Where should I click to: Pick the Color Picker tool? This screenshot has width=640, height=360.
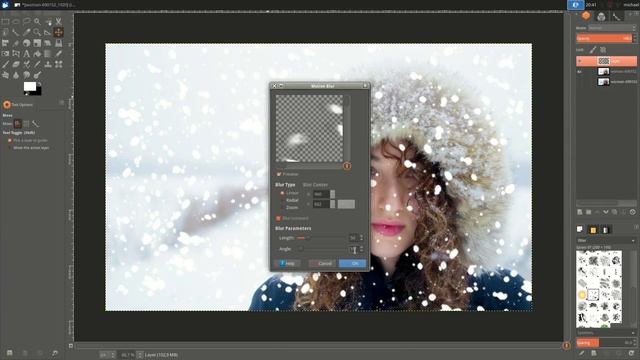click(x=27, y=32)
